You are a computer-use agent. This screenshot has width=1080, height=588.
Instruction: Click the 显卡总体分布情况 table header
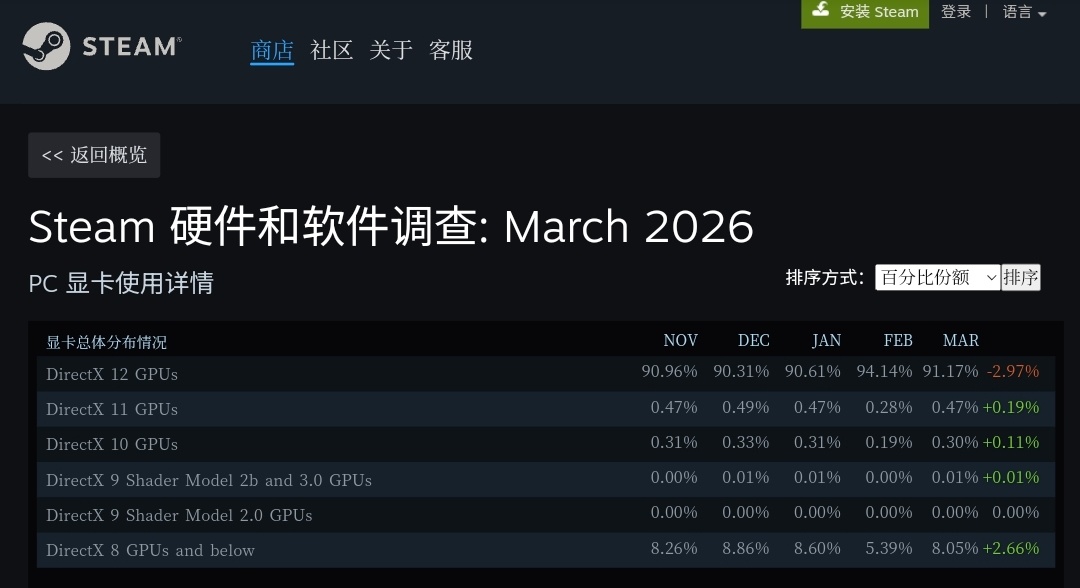[107, 342]
